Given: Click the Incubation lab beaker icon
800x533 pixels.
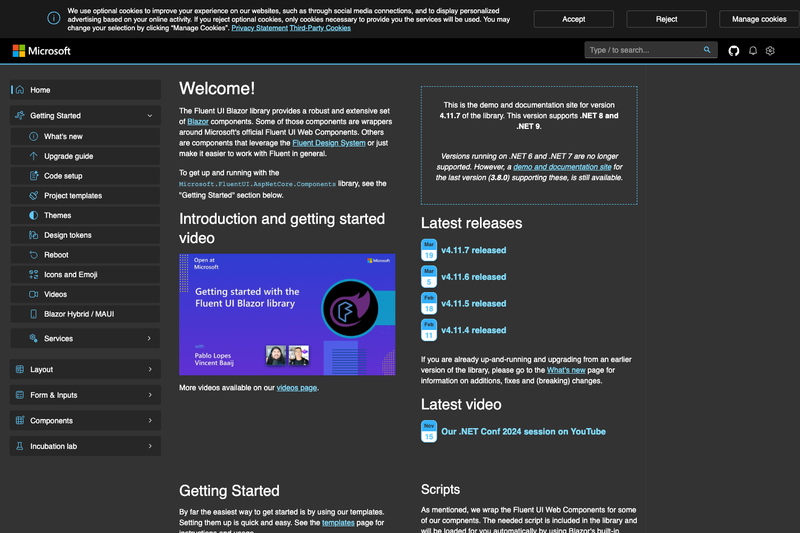Looking at the screenshot, I should click(x=20, y=446).
